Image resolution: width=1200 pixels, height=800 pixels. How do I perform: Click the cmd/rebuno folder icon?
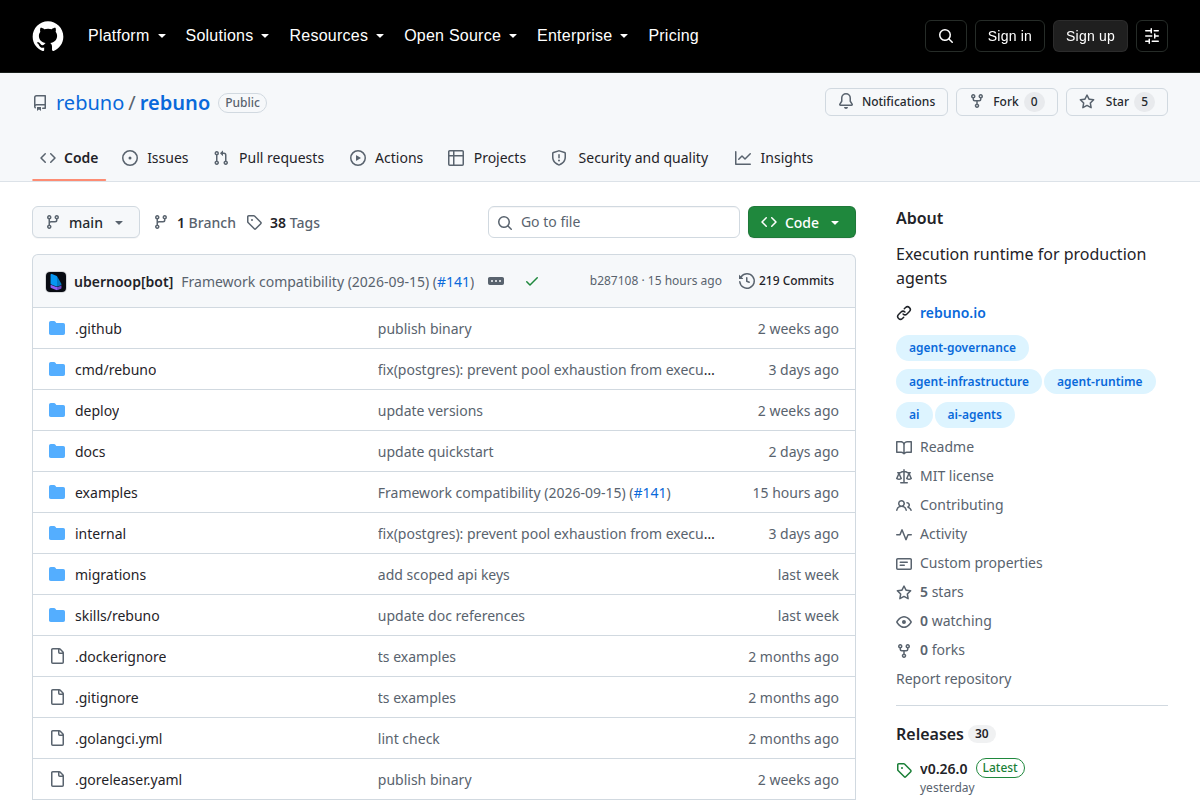tap(57, 370)
